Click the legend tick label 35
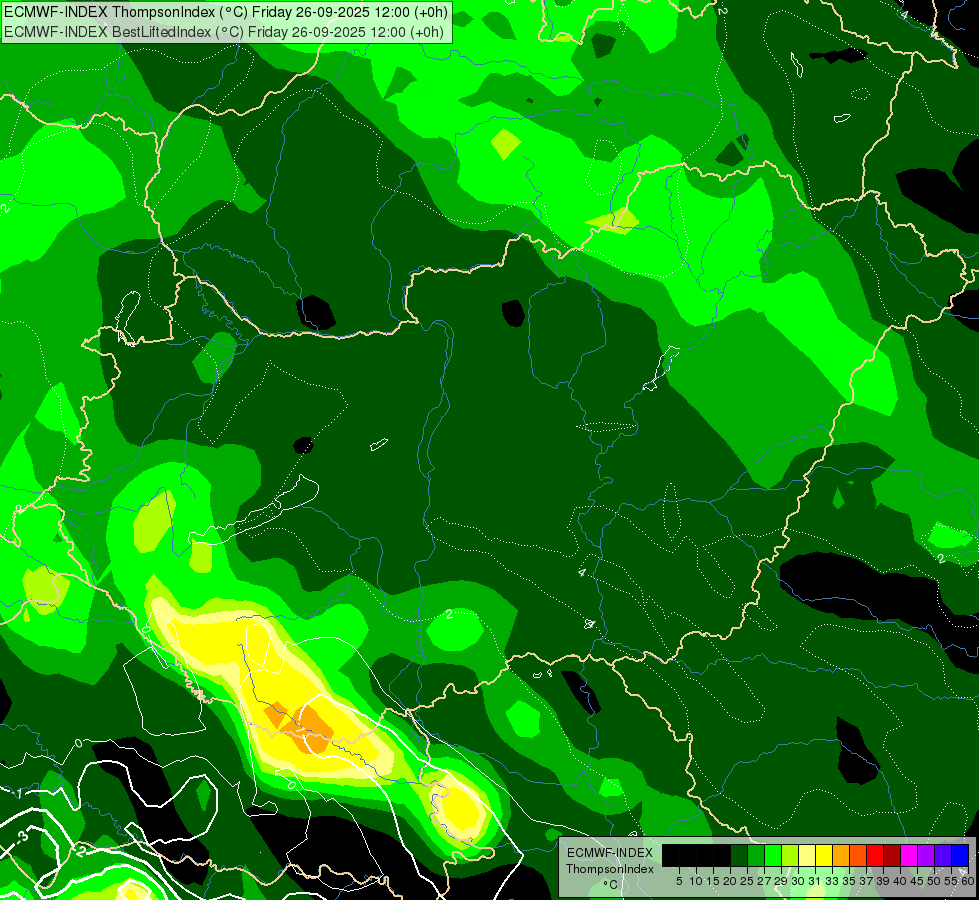The width and height of the screenshot is (979, 900). click(x=849, y=881)
